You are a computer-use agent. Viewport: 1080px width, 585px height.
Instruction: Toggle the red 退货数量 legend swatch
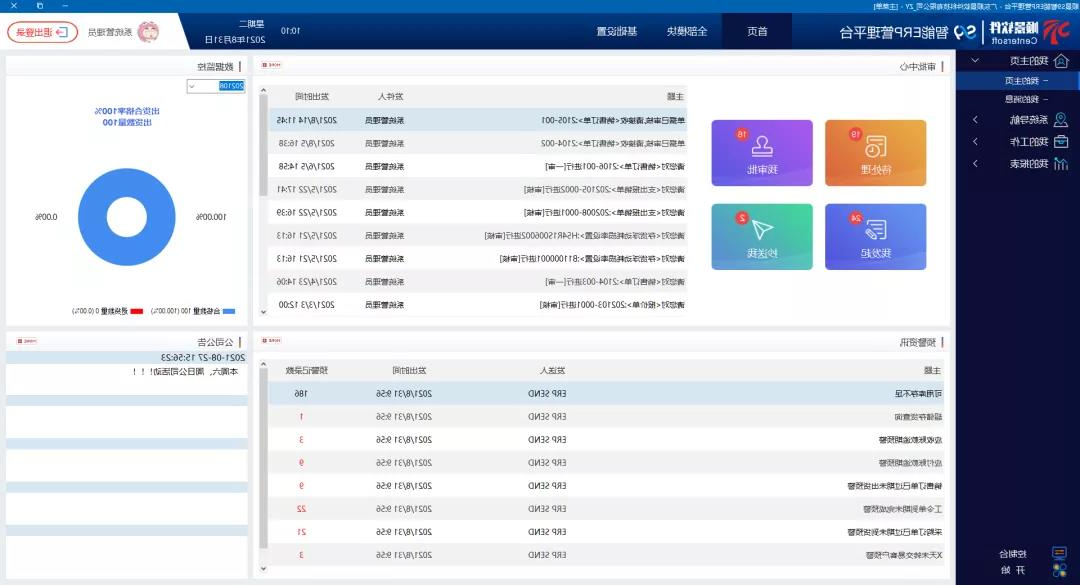tap(137, 311)
